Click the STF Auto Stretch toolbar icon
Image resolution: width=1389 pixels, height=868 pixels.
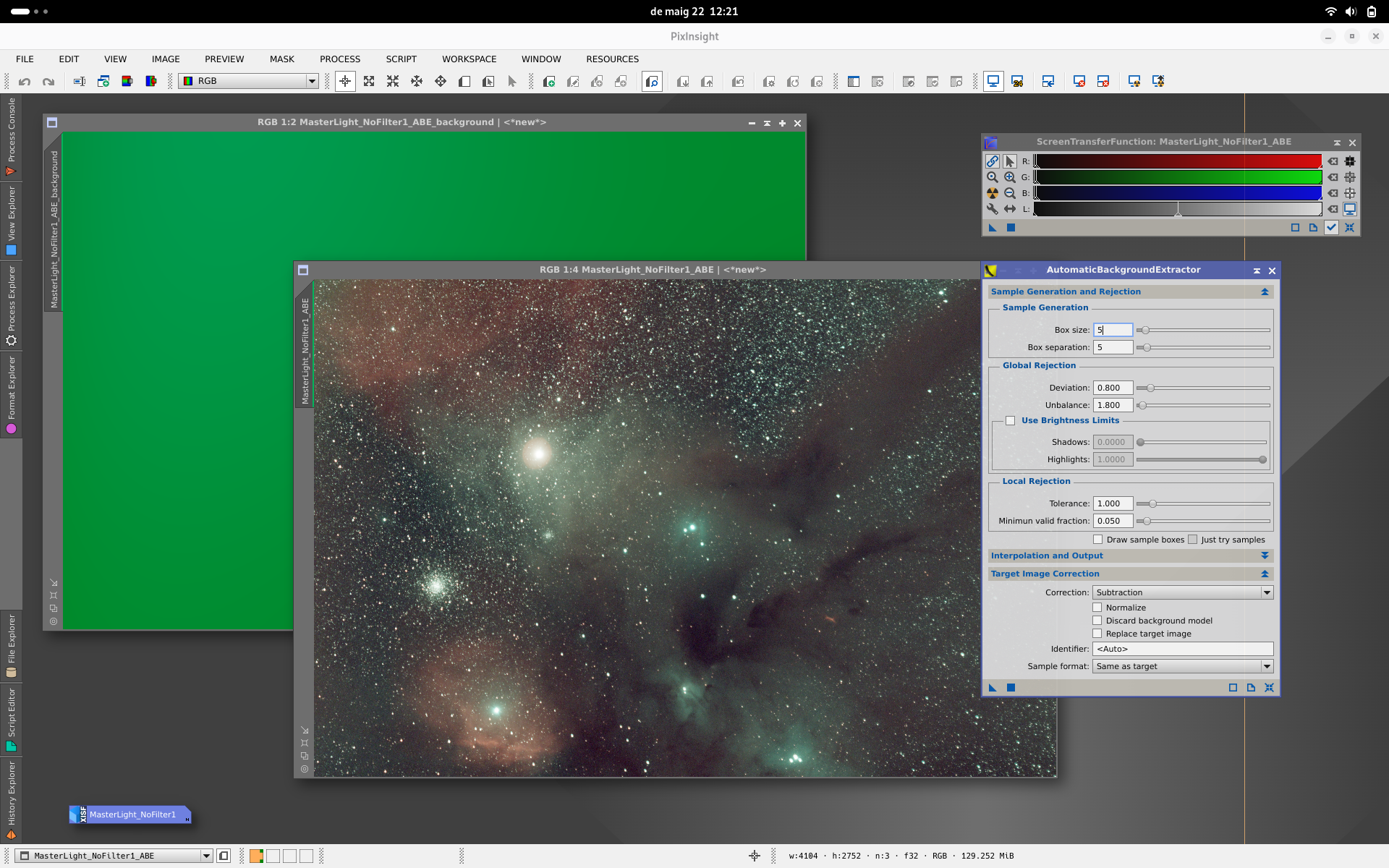point(1134,82)
